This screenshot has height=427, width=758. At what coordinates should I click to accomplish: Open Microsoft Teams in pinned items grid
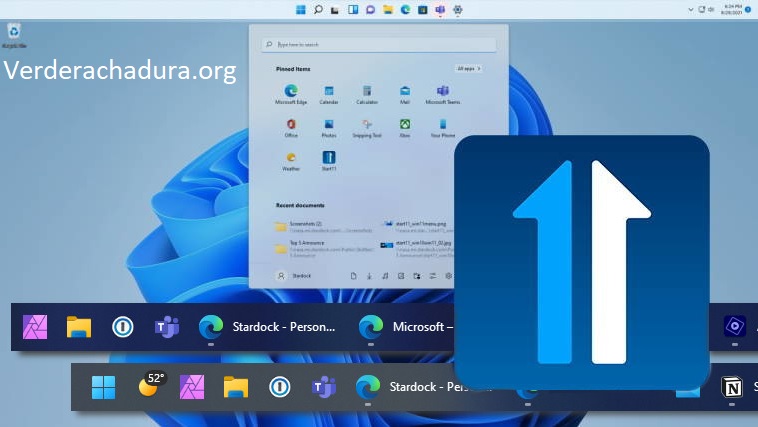pyautogui.click(x=443, y=94)
